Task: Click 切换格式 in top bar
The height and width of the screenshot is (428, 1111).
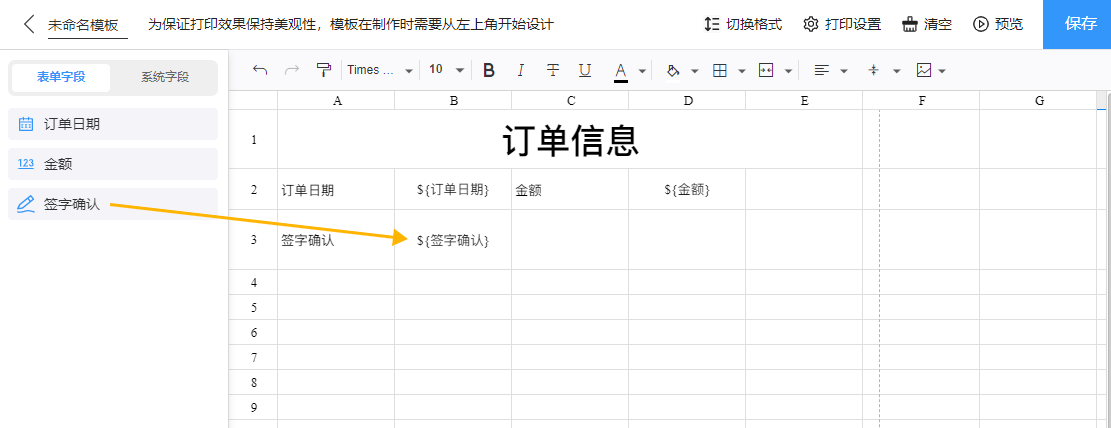Action: (x=743, y=24)
